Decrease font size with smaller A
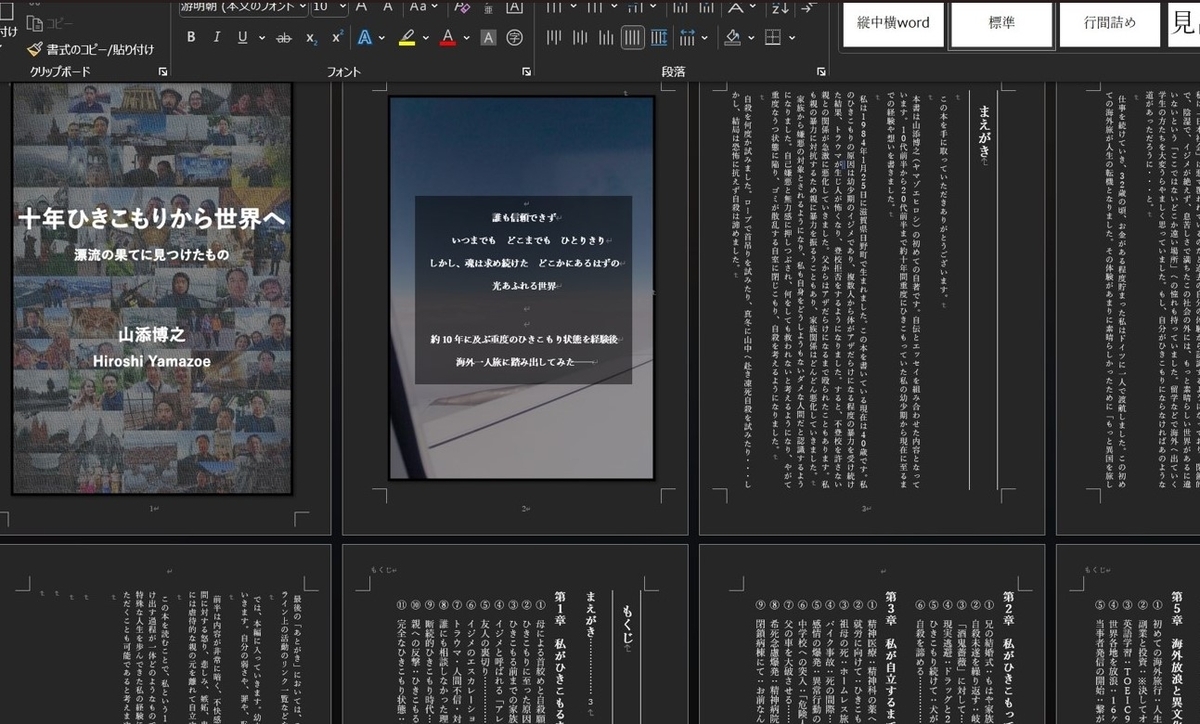The image size is (1200, 724). point(387,7)
